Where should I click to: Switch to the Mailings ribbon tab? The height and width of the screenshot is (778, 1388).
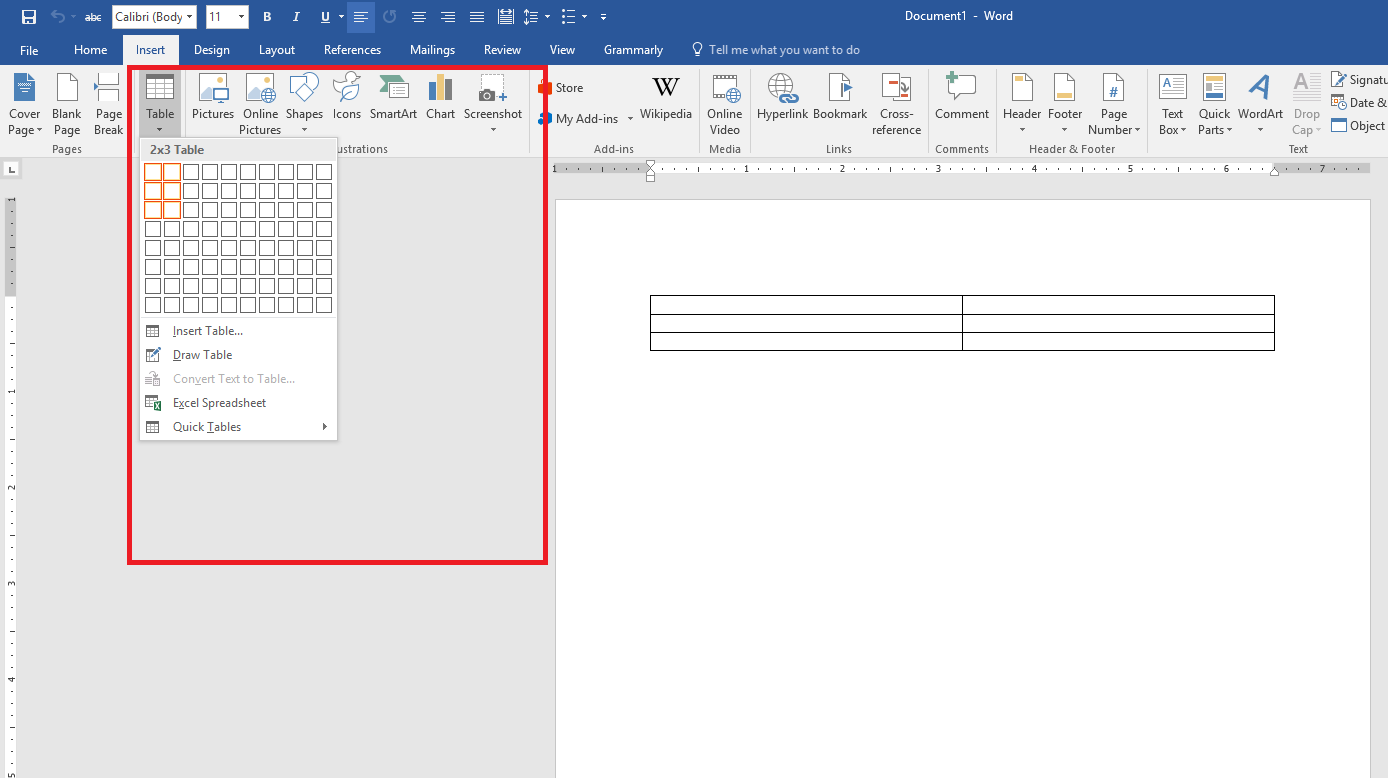[x=432, y=49]
